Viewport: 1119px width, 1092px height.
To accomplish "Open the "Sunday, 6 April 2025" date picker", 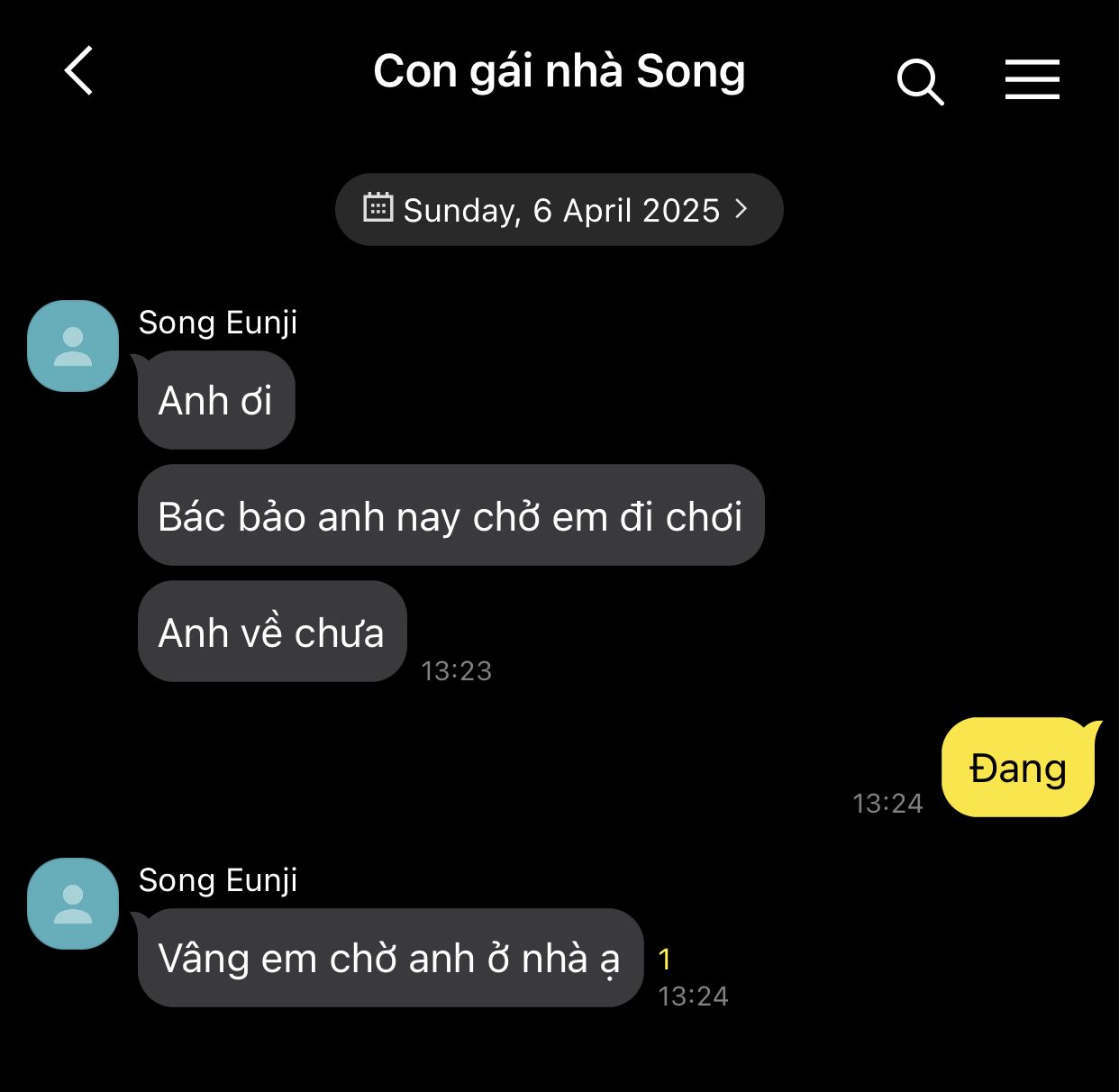I will coord(559,210).
